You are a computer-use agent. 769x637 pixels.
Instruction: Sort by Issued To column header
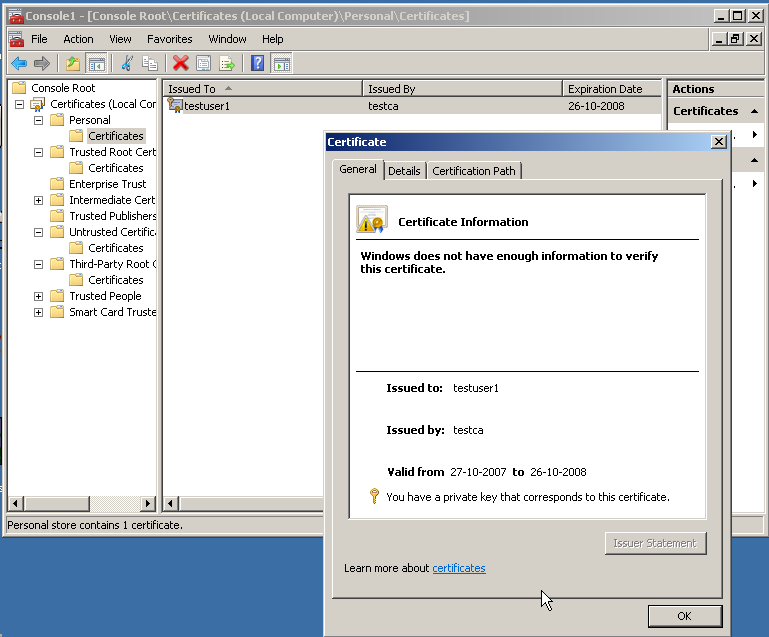coord(262,89)
